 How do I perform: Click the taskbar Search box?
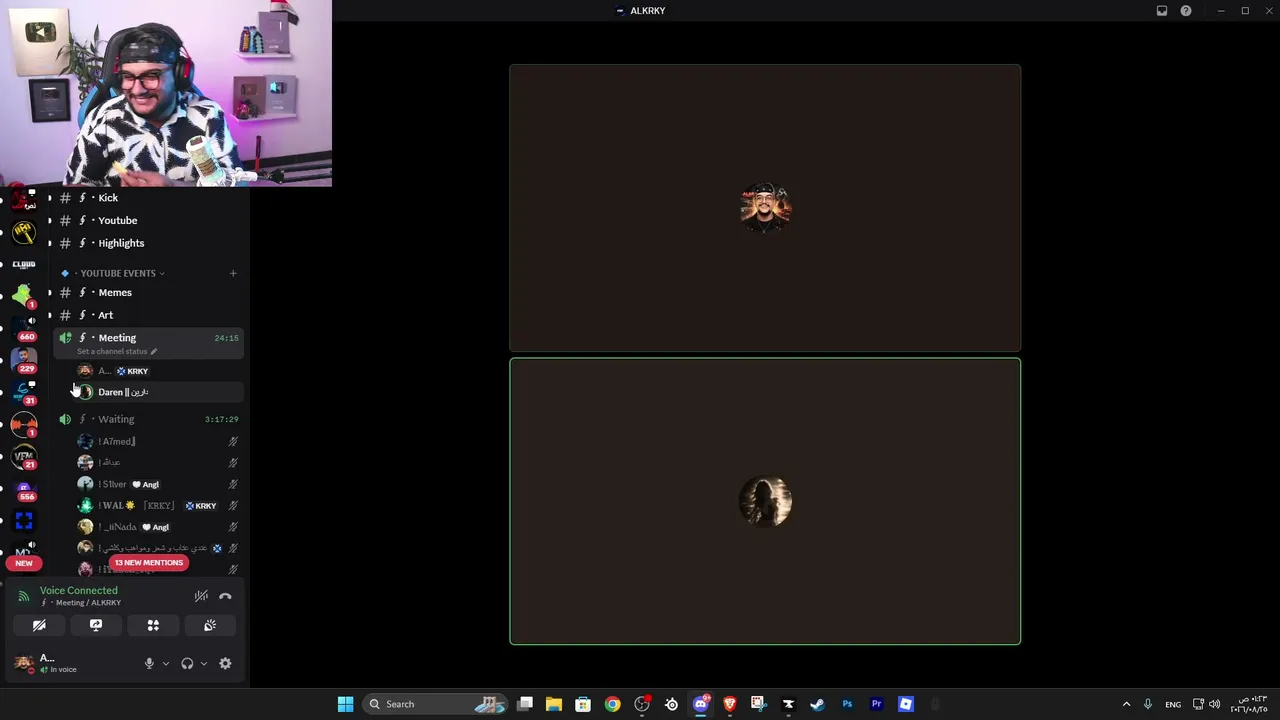435,704
